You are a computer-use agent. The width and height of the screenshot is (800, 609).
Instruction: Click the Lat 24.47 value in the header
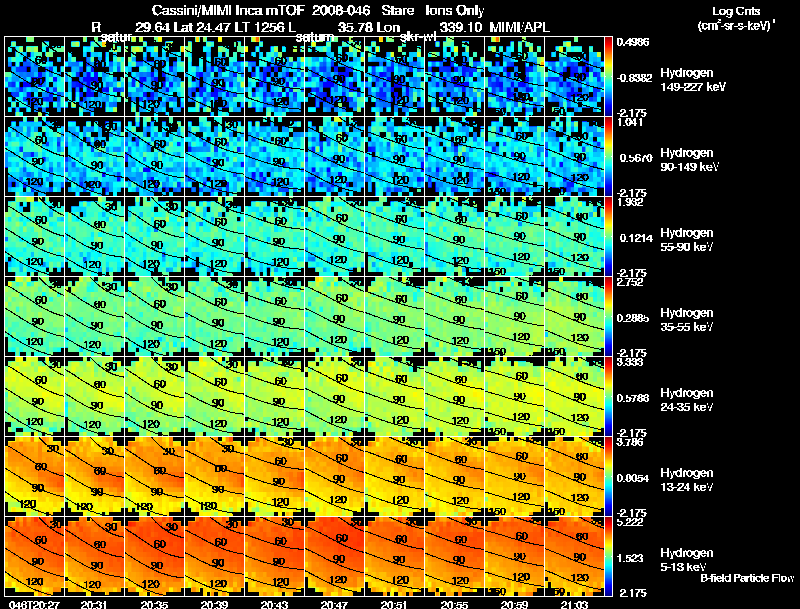203,27
